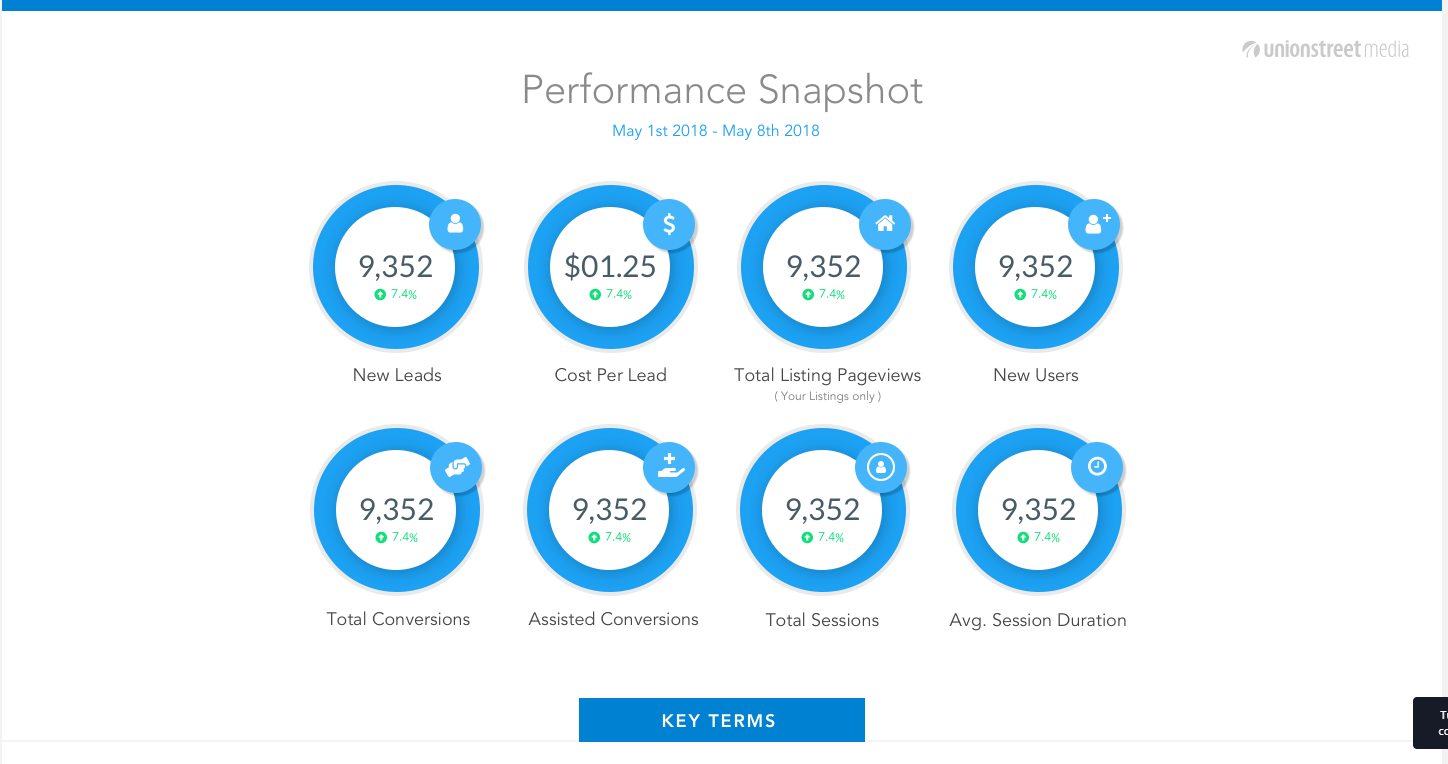Image resolution: width=1448 pixels, height=764 pixels.
Task: Click the Total Sessions user-circle icon
Action: pyautogui.click(x=881, y=467)
